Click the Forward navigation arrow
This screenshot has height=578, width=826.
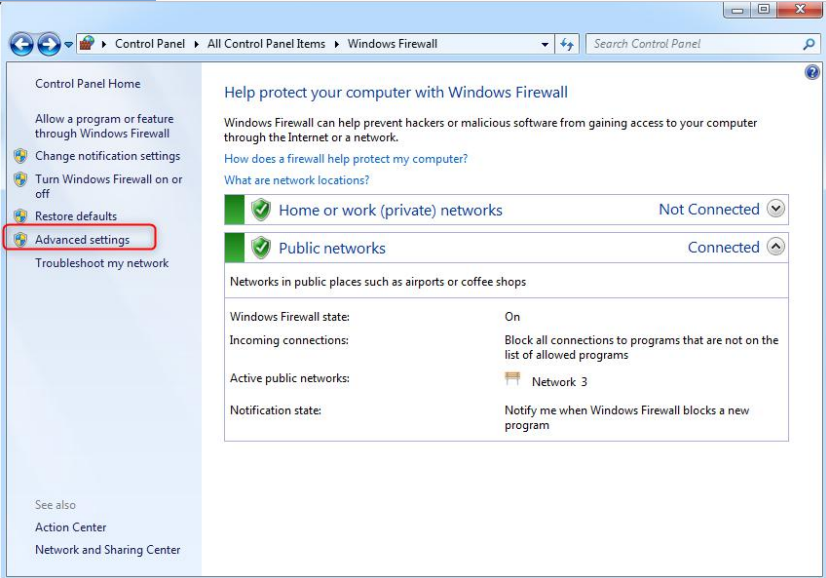[49, 44]
